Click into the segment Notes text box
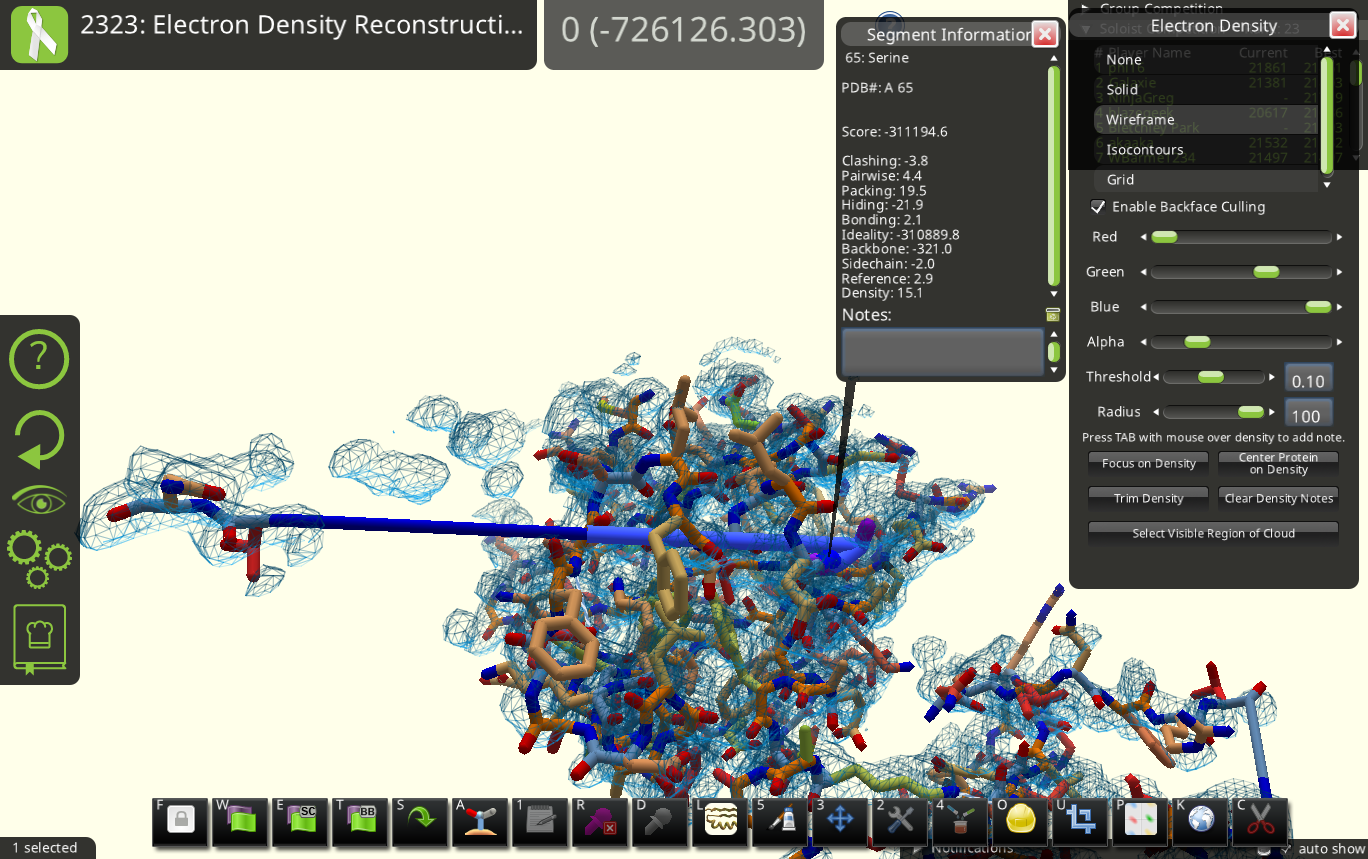The width and height of the screenshot is (1368, 859). 942,352
